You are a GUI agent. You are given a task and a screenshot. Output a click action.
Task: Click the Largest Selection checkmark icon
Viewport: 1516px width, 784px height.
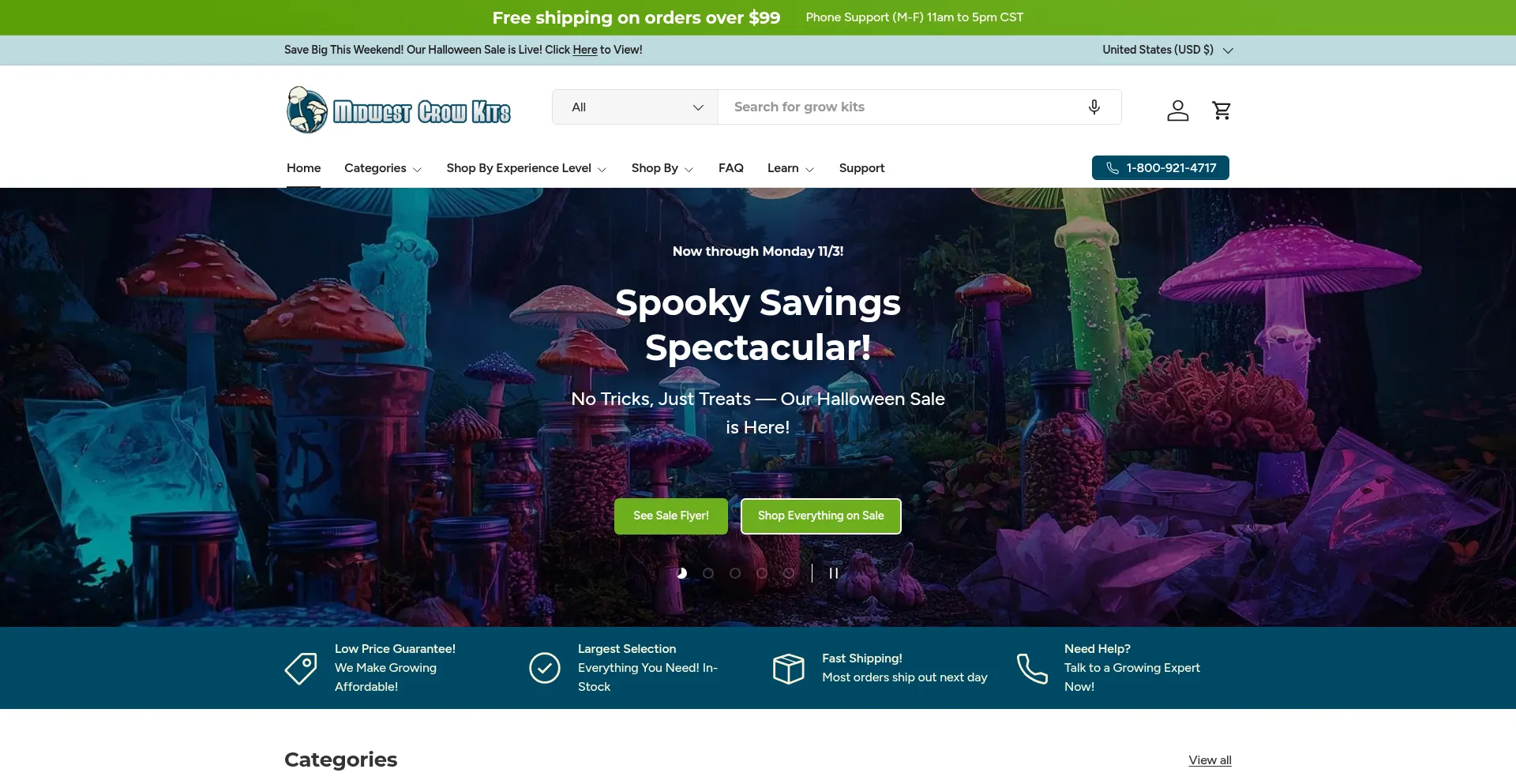point(545,668)
